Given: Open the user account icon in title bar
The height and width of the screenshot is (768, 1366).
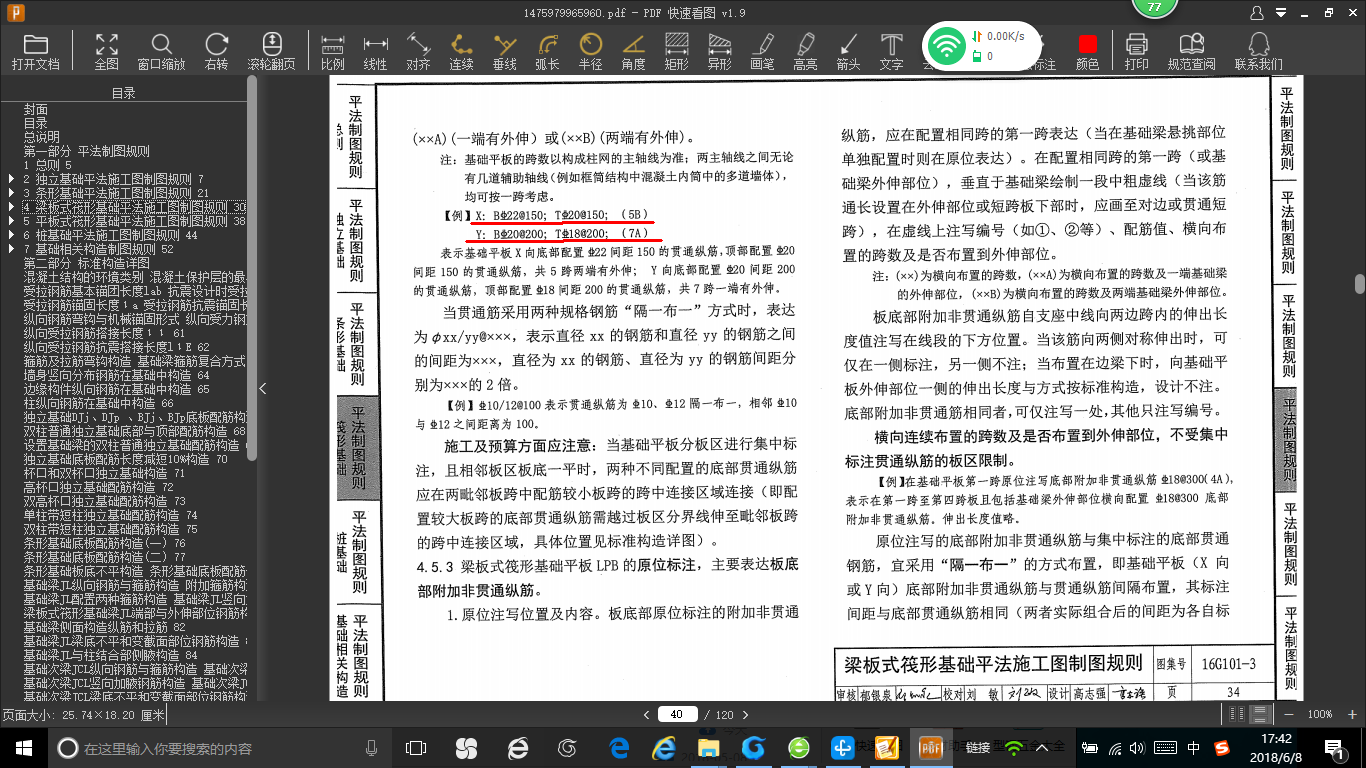Looking at the screenshot, I should tap(1257, 12).
